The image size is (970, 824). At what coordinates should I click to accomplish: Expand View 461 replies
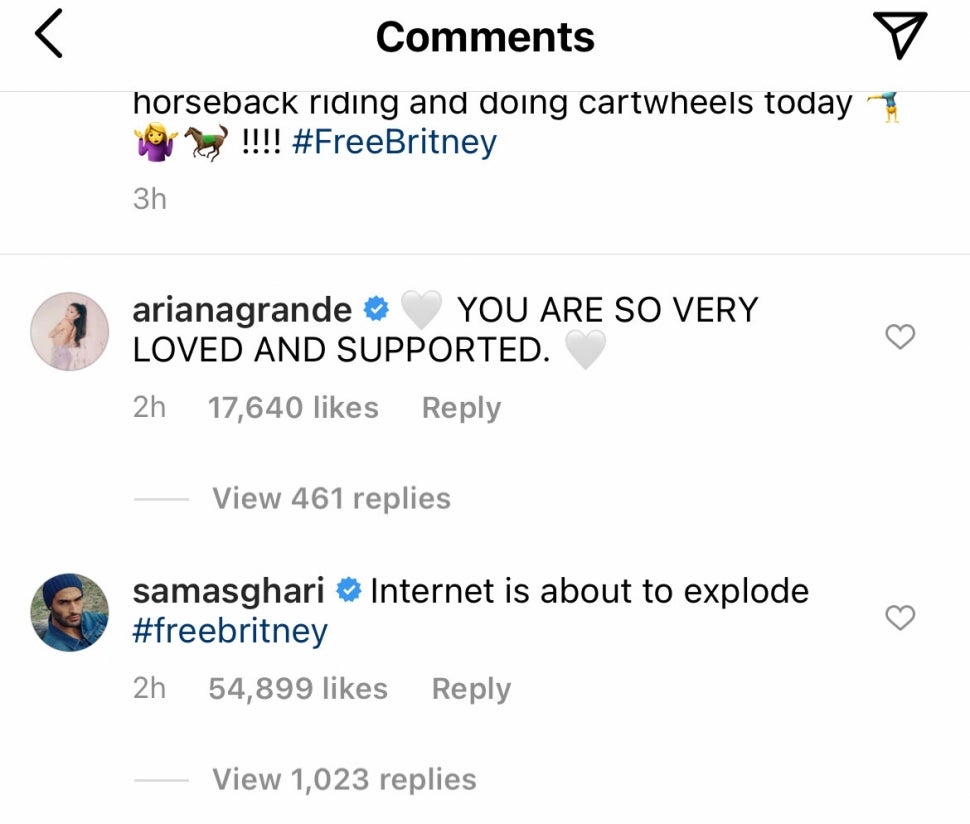[x=331, y=498]
